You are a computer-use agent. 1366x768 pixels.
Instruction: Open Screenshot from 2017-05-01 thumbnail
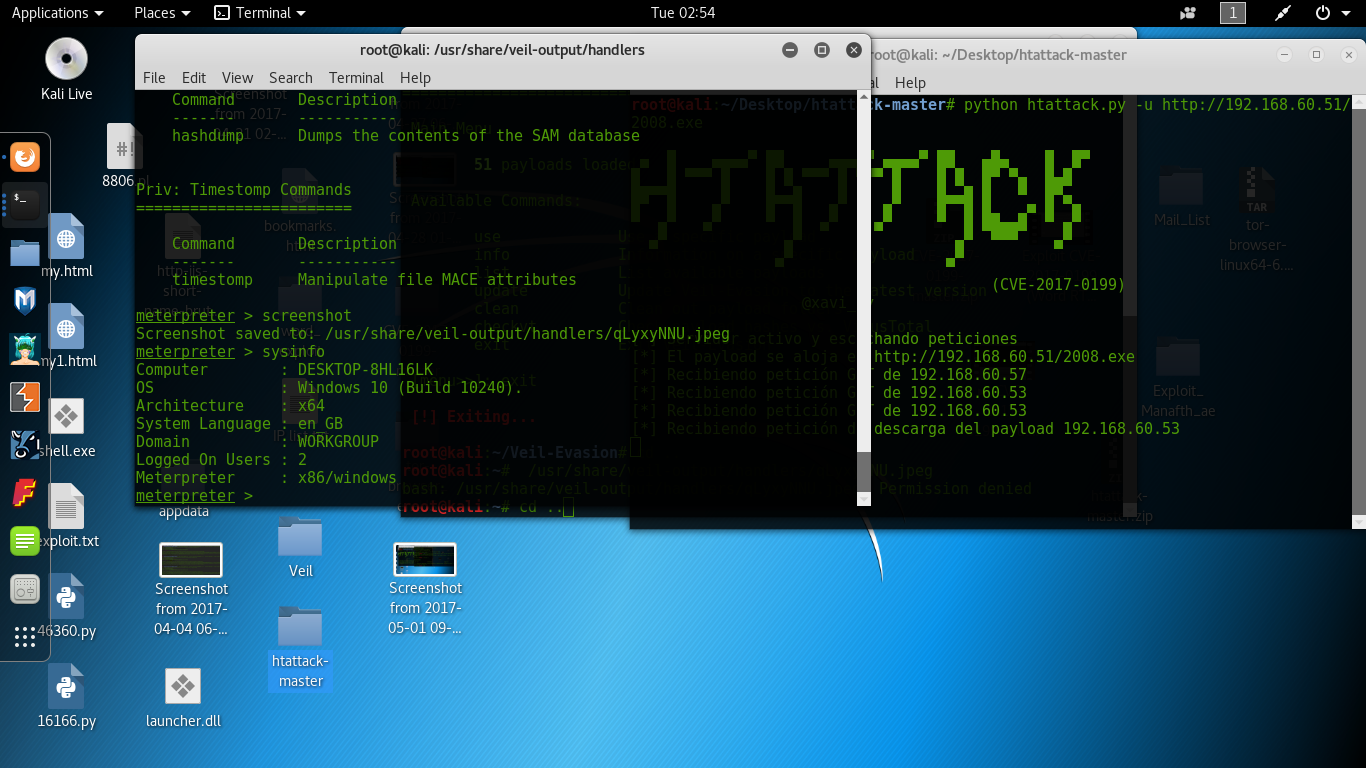[425, 589]
